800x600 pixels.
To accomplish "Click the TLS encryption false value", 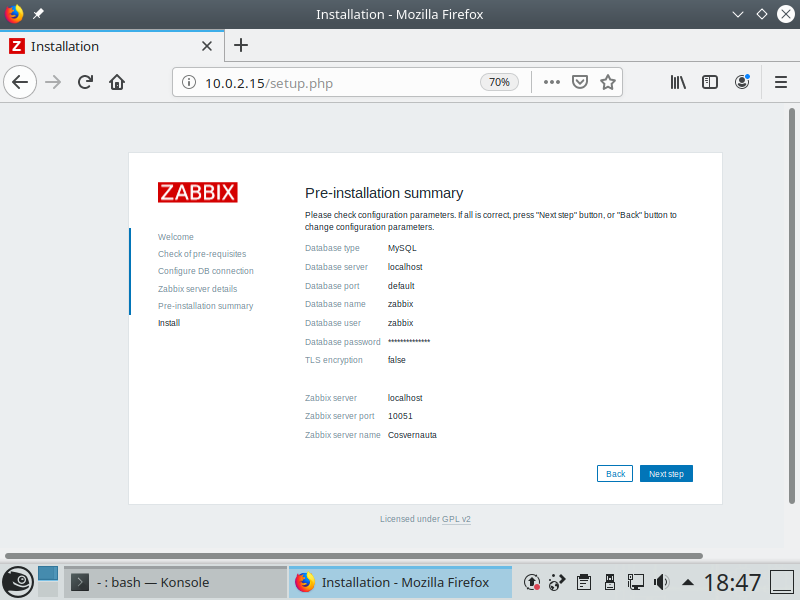I will (x=396, y=360).
